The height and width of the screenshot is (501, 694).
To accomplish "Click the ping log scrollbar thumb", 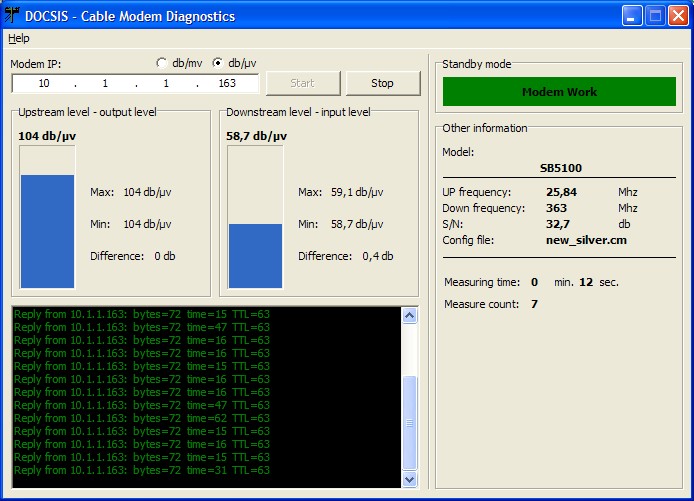I will (409, 423).
